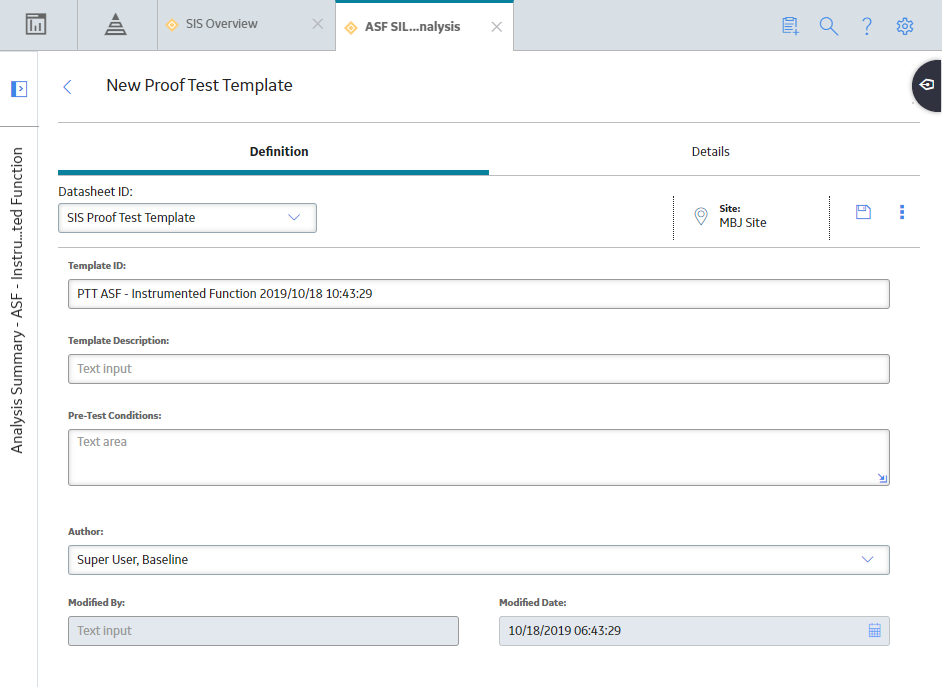This screenshot has width=942, height=687.
Task: Click the New Proof Test Template heading
Action: pyautogui.click(x=199, y=86)
